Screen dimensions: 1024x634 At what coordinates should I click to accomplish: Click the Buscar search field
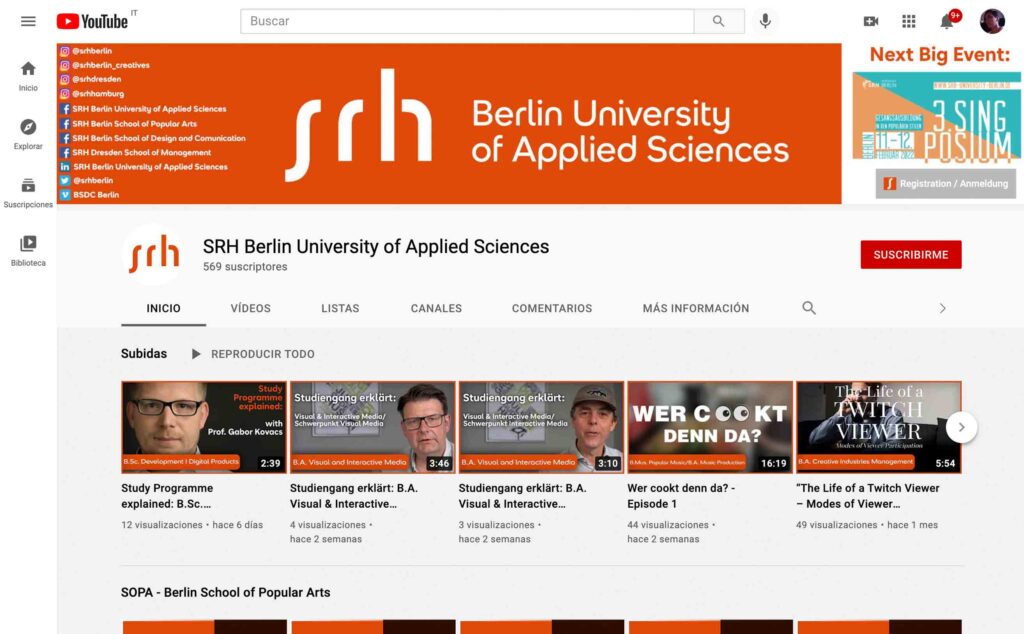coord(467,22)
